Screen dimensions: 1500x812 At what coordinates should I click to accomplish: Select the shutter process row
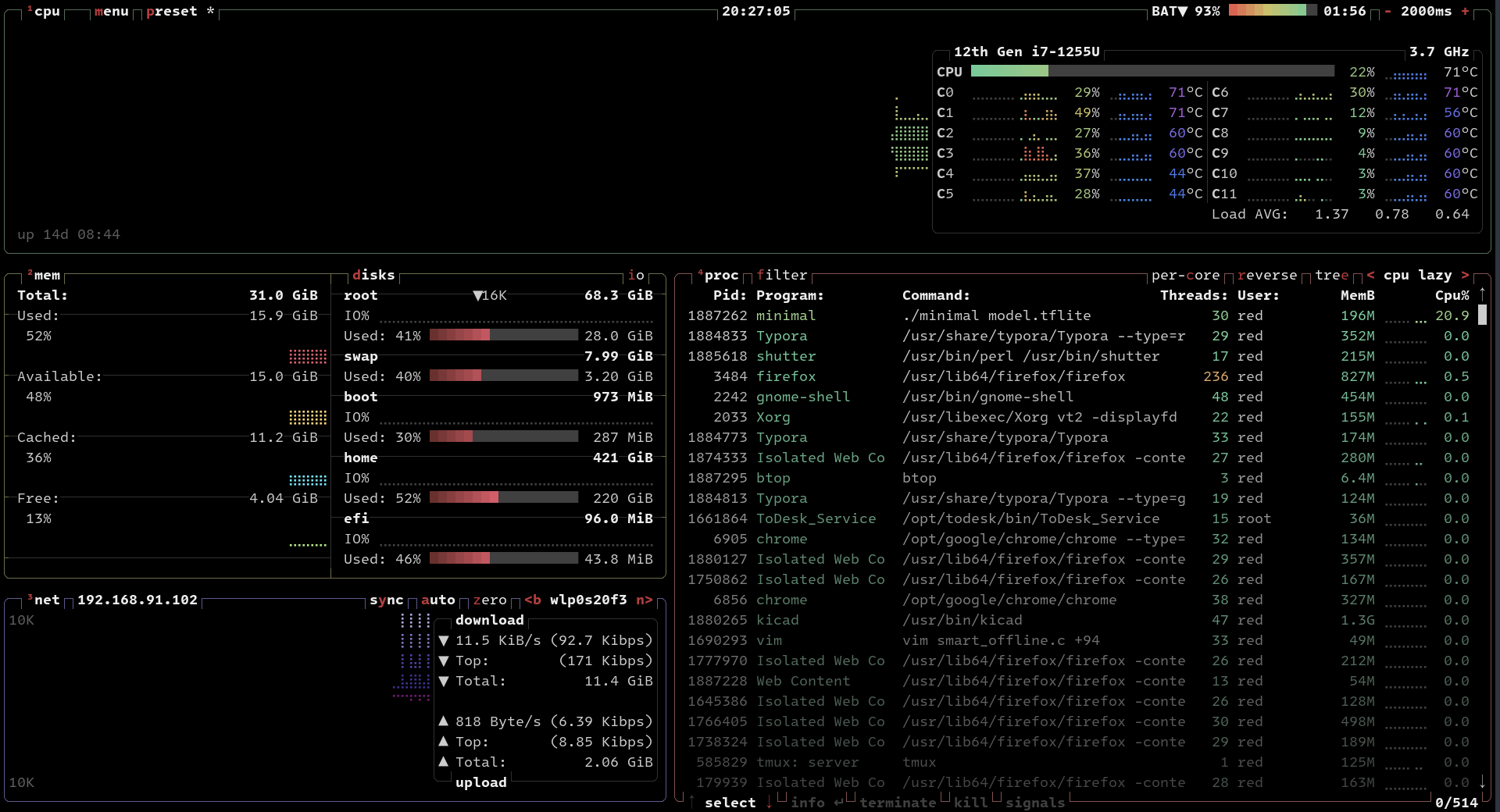coord(1078,356)
